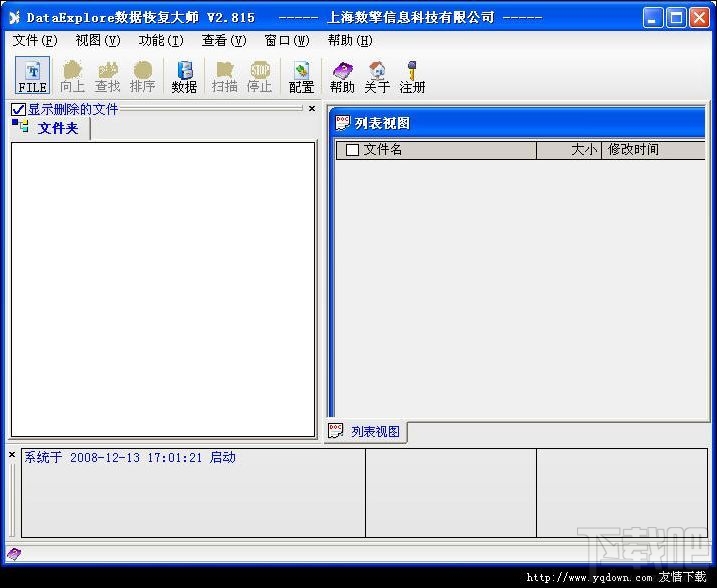Select the bottom 列表视图 tab
Screen dimensions: 717x588
366,431
